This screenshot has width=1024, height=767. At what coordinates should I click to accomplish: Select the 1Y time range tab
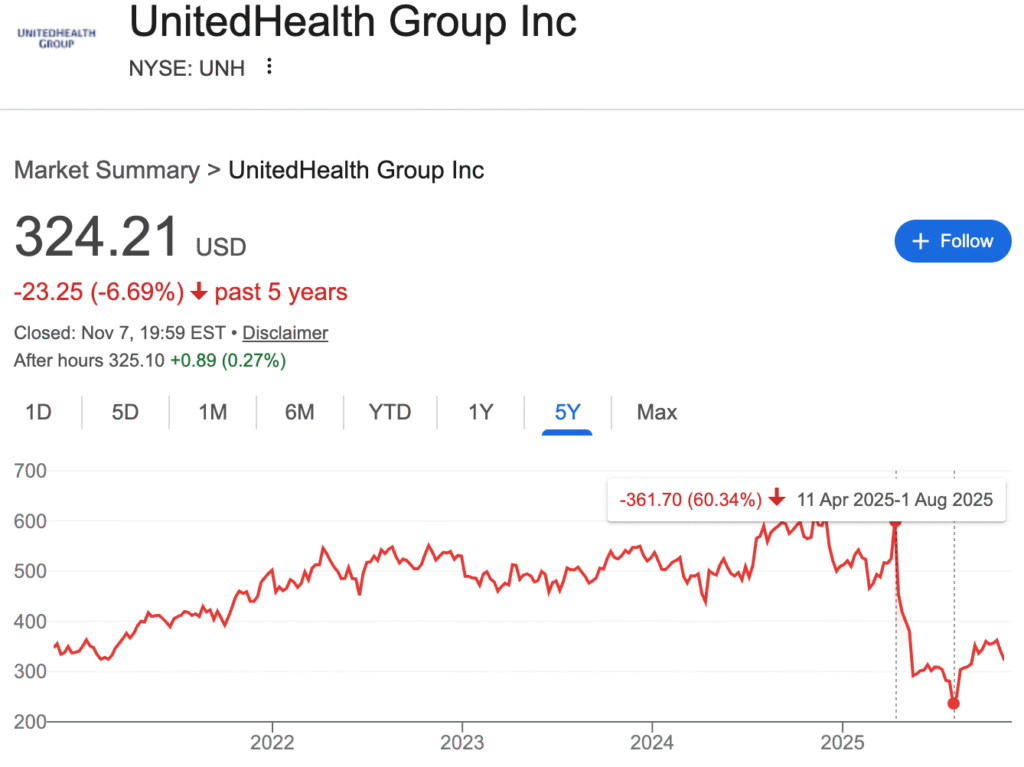(x=480, y=412)
